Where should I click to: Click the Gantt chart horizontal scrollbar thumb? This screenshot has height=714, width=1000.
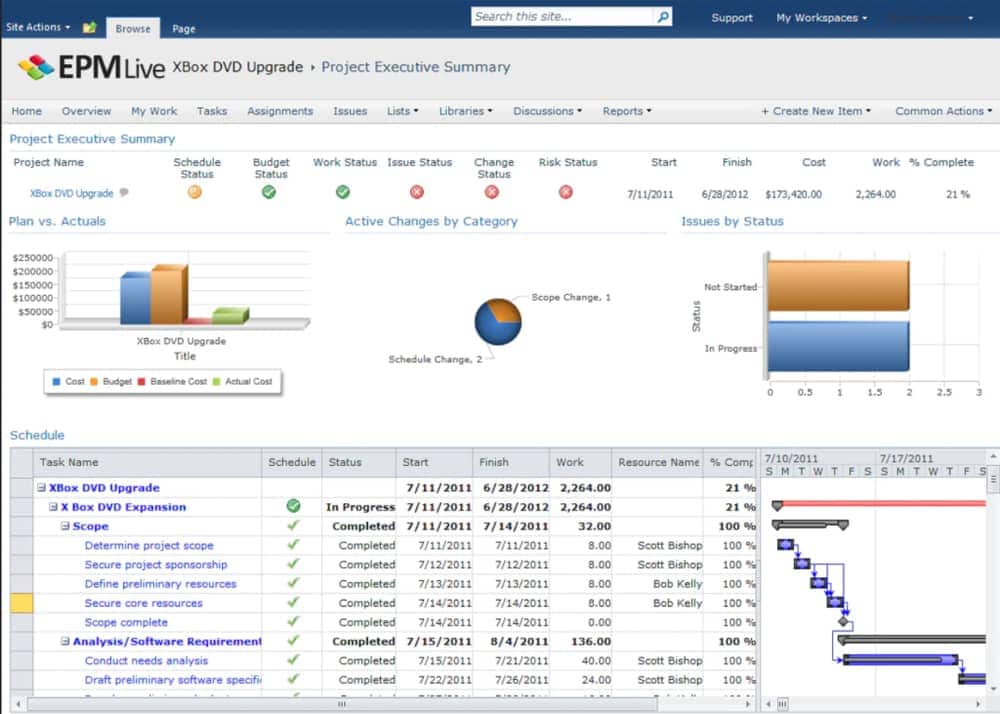(x=783, y=704)
